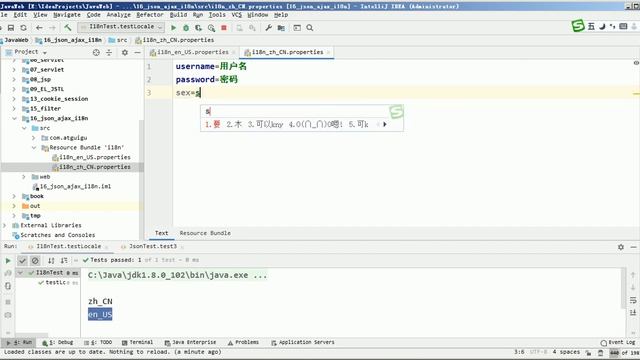Save all files toolbar icon

click(x=11, y=28)
